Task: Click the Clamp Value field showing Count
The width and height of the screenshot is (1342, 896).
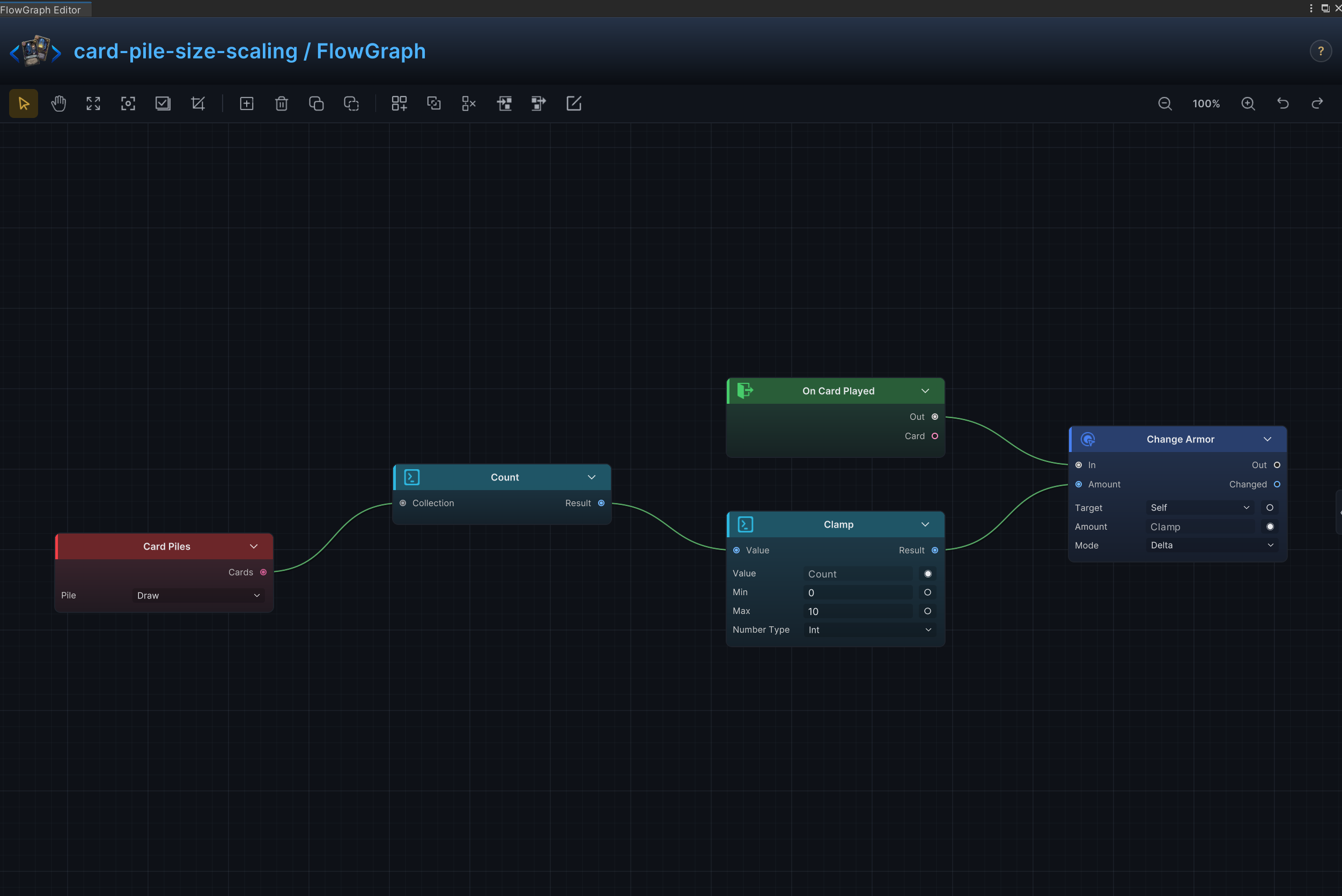Action: (858, 574)
